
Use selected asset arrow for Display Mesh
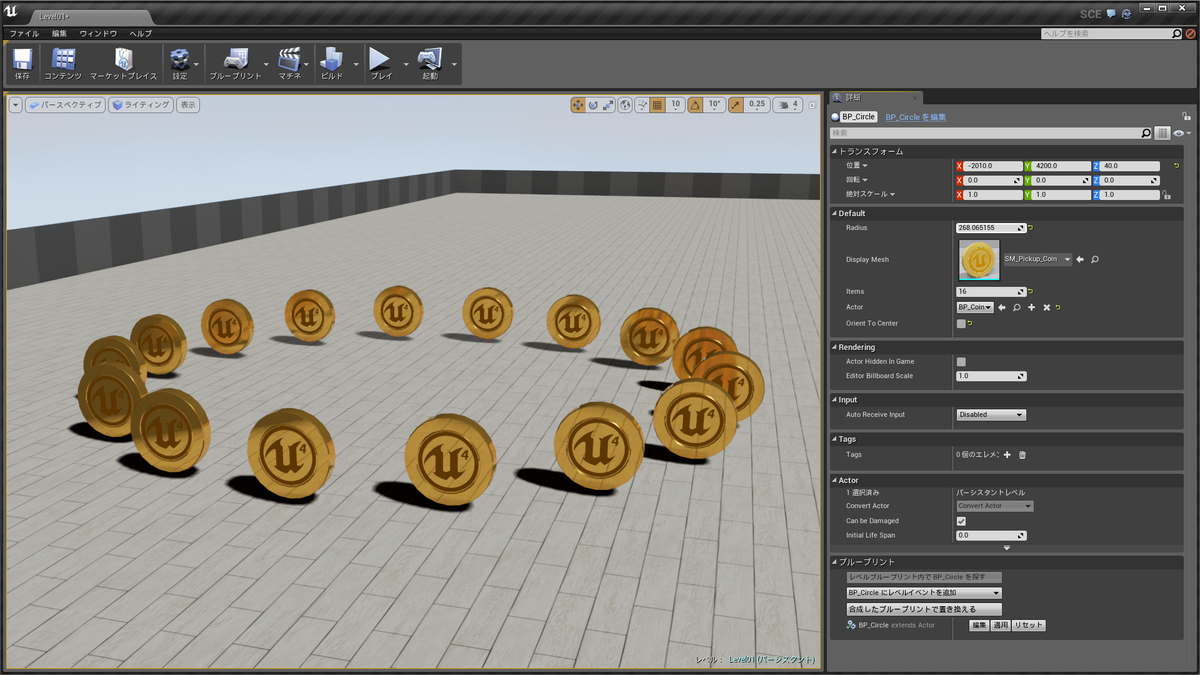1081,259
